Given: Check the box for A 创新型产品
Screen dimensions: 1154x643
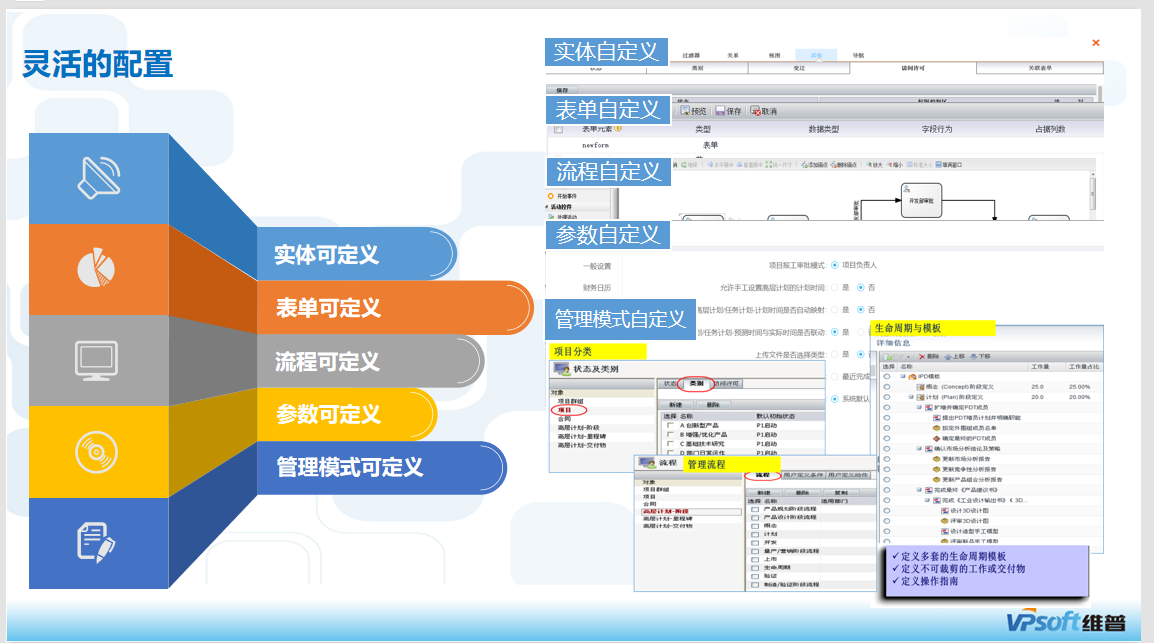Looking at the screenshot, I should point(670,425).
